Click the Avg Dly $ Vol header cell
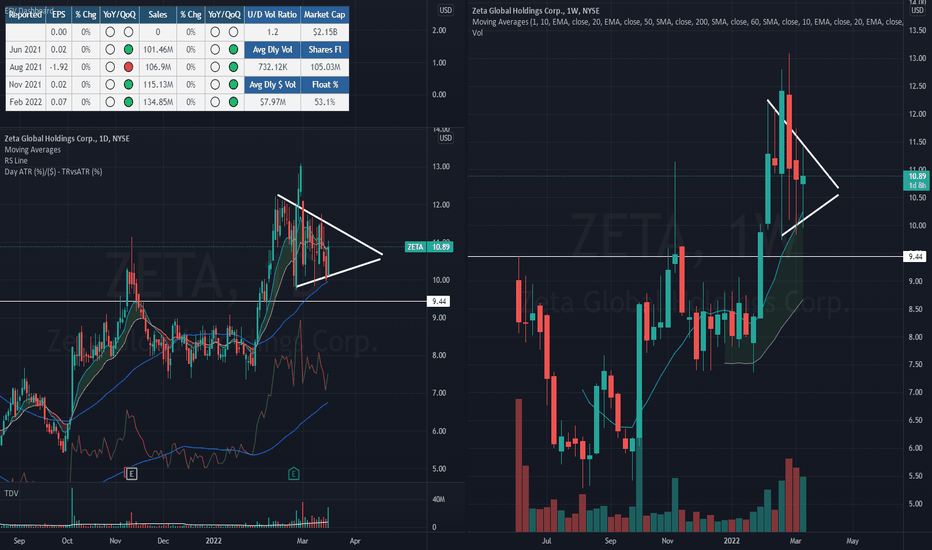 (x=272, y=85)
